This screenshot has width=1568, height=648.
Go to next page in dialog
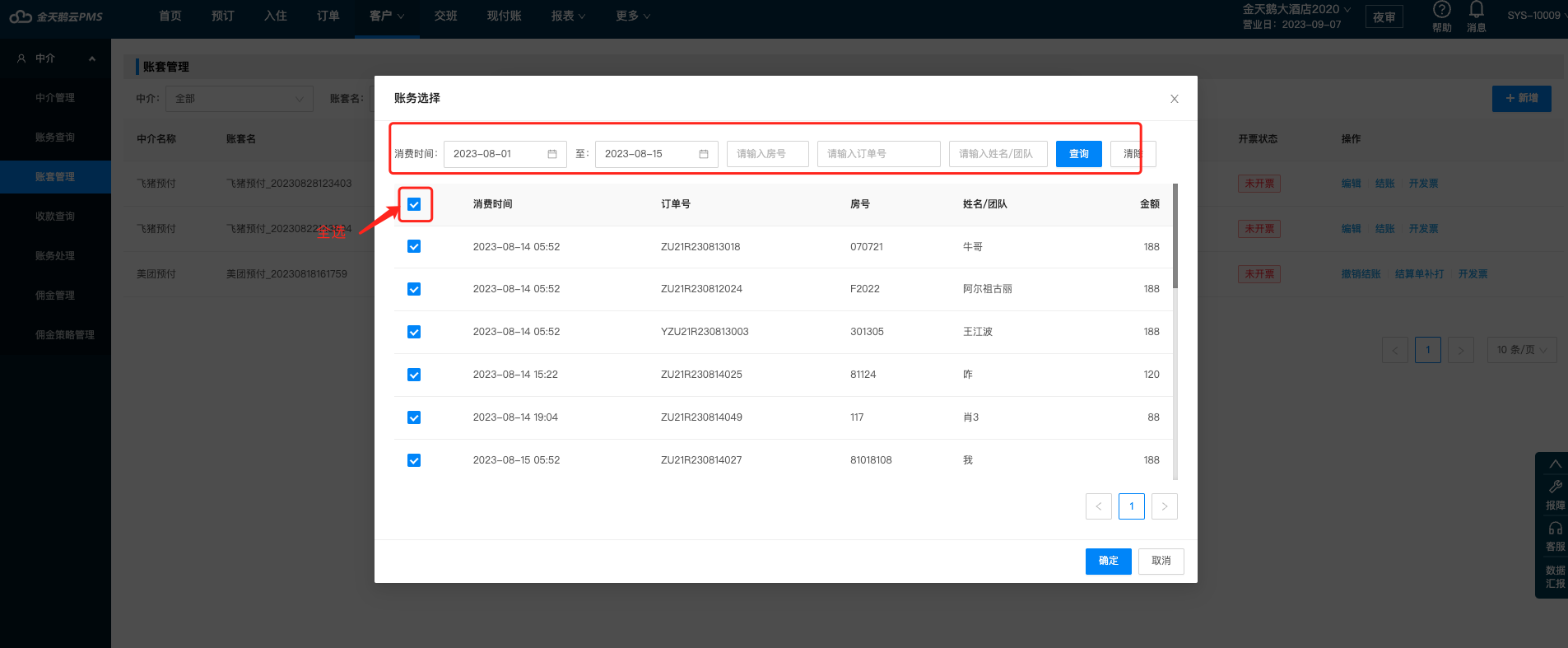(x=1165, y=506)
